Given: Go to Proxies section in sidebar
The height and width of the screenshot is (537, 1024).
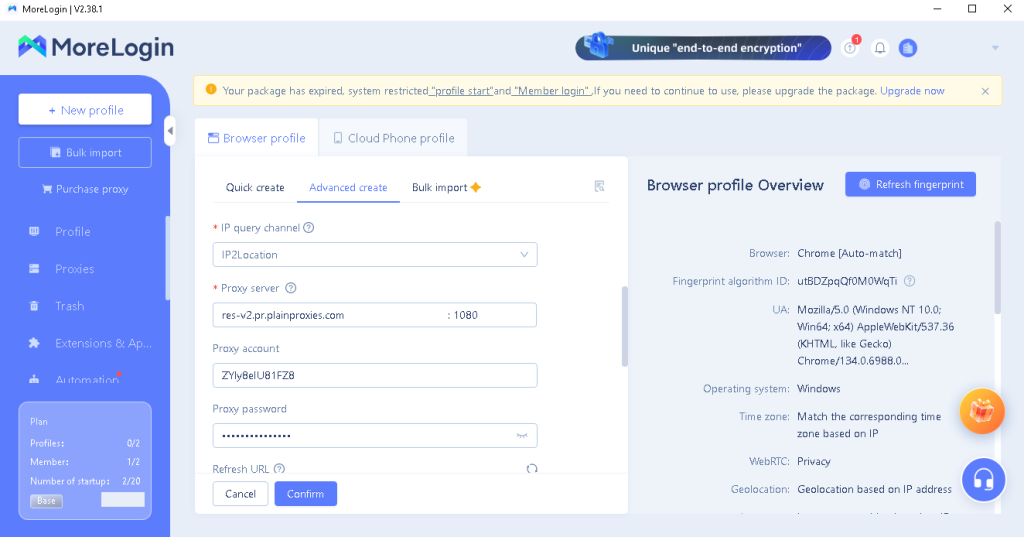Looking at the screenshot, I should [x=74, y=268].
